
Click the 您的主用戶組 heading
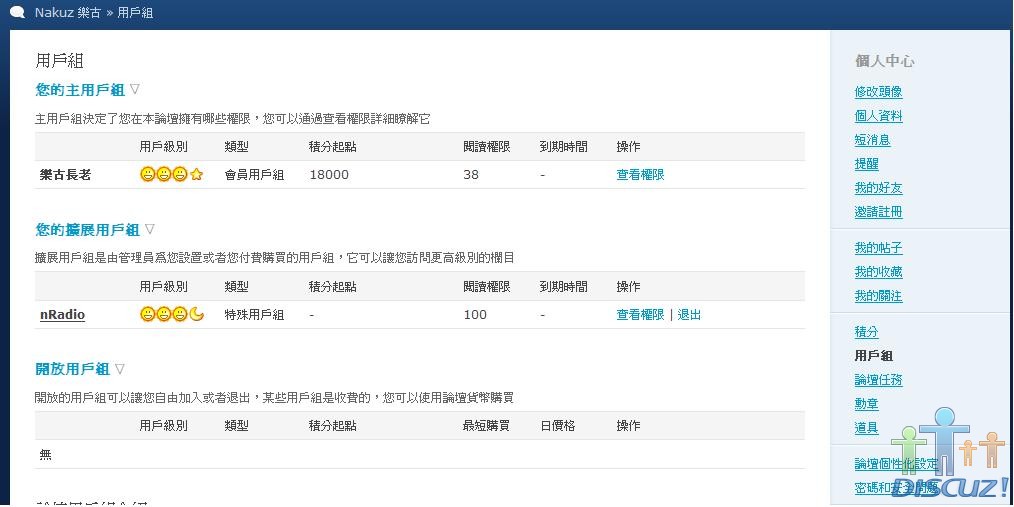coord(80,90)
